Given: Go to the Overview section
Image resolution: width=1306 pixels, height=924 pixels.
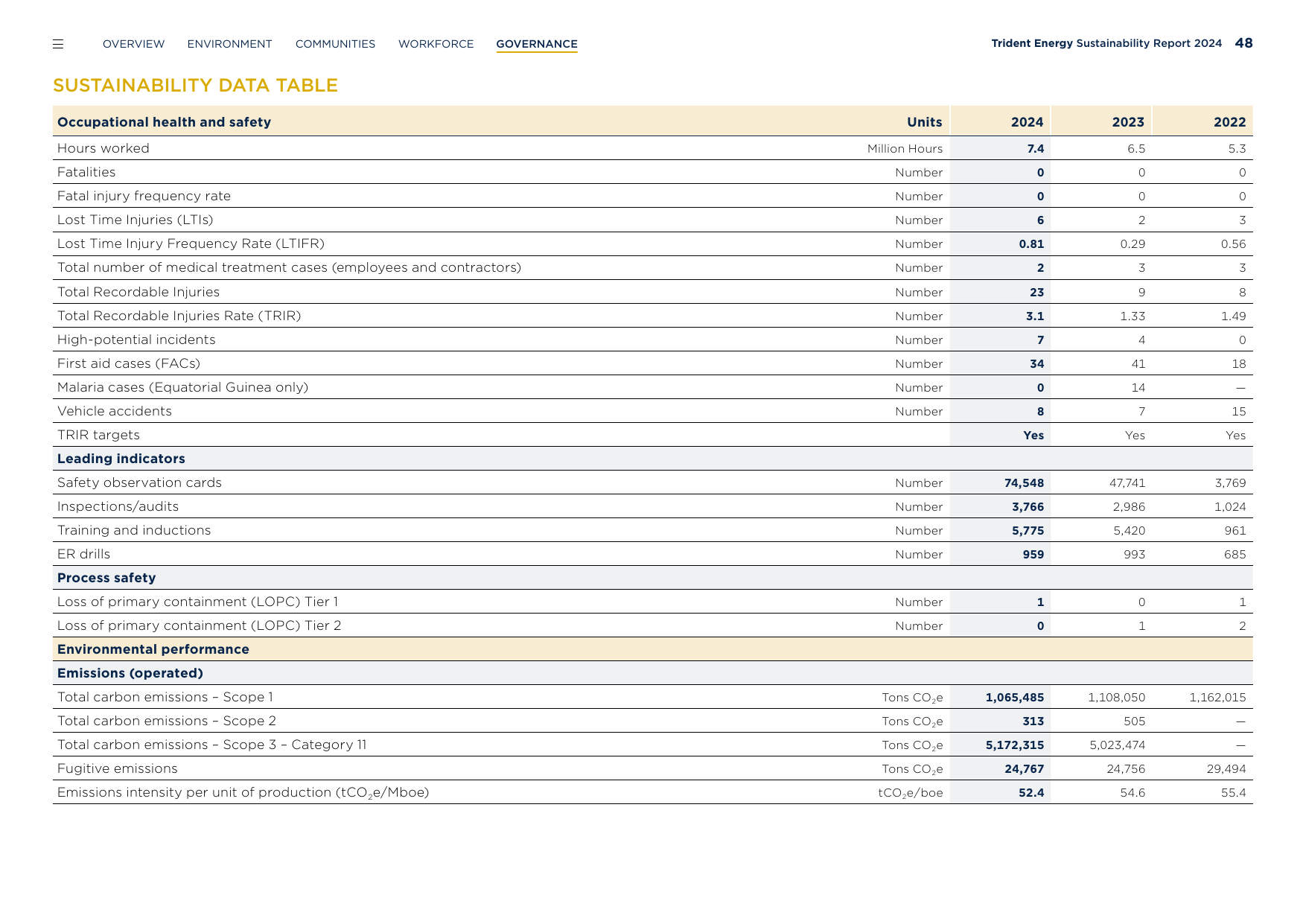Looking at the screenshot, I should tap(134, 44).
